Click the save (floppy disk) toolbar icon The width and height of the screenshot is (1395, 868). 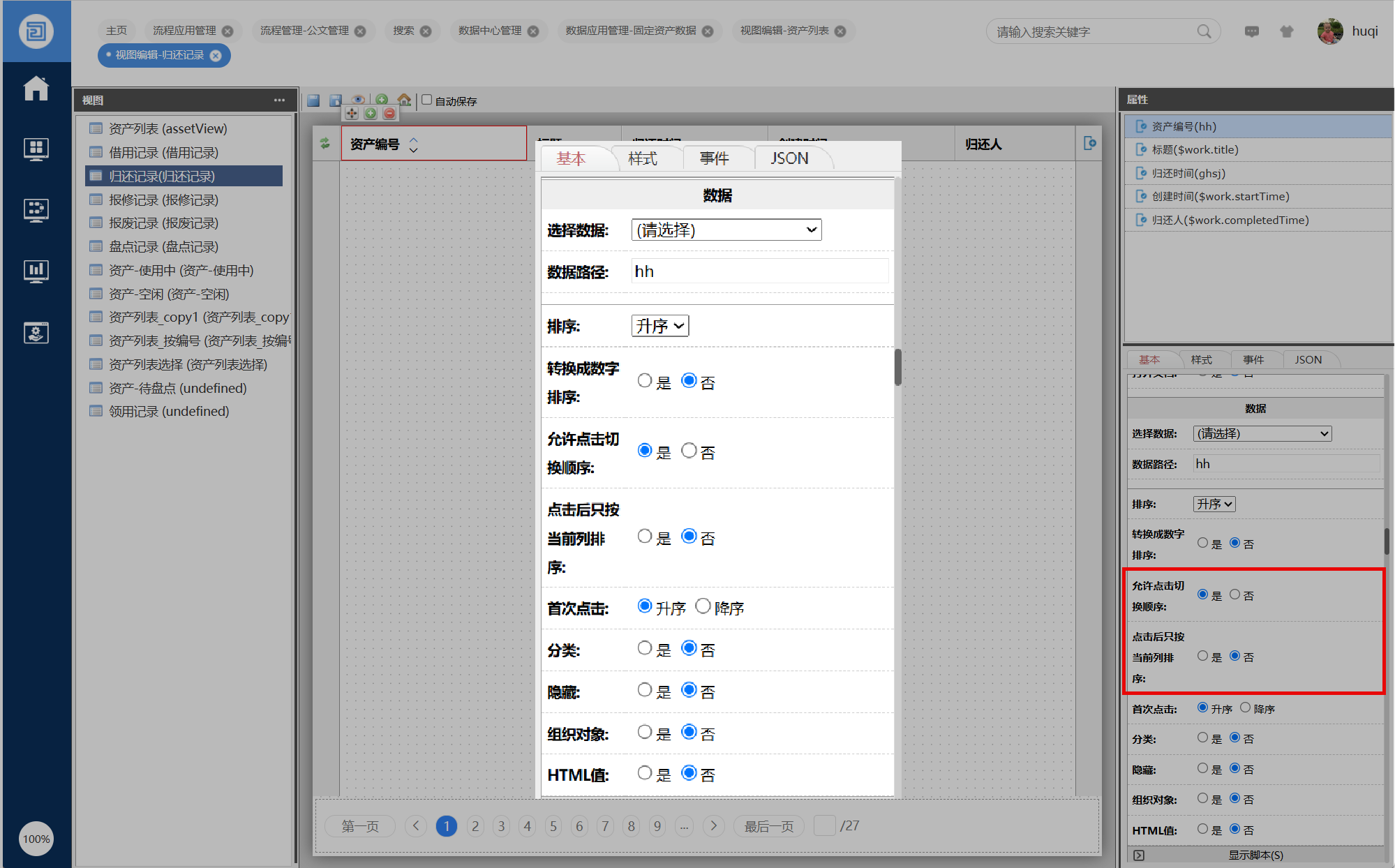point(313,100)
